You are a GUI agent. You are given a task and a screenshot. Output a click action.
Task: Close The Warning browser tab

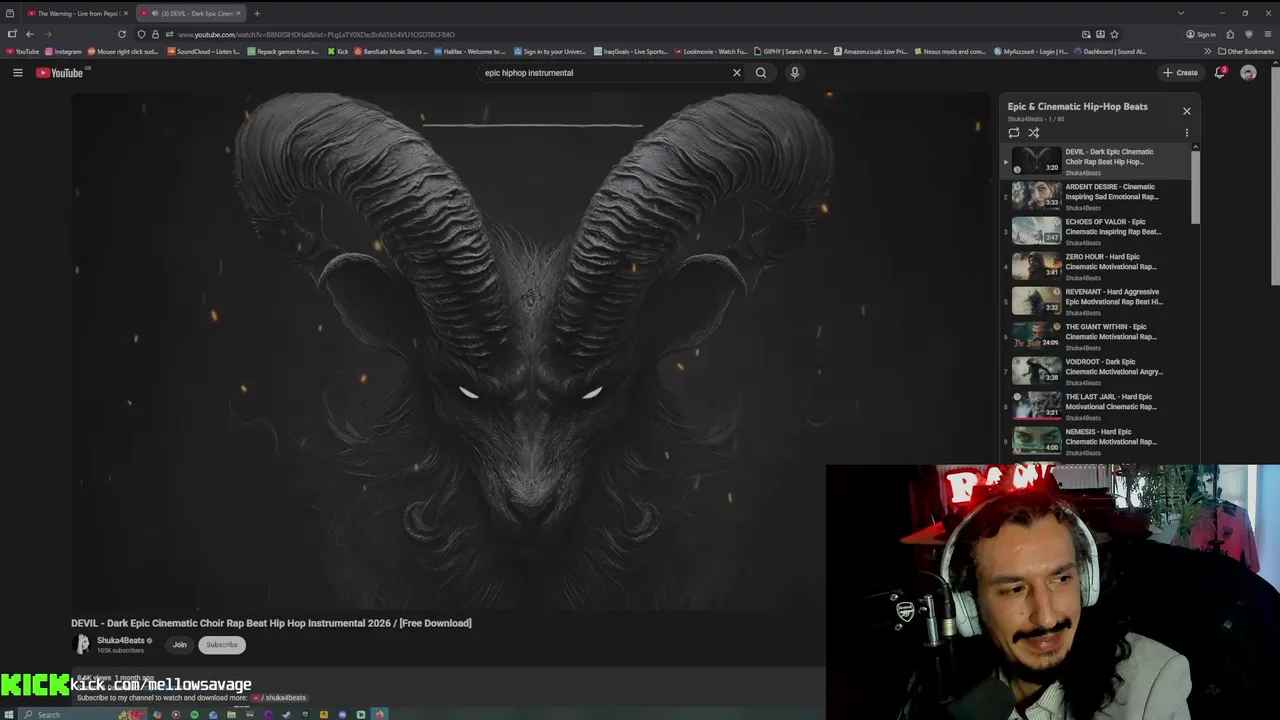point(125,13)
